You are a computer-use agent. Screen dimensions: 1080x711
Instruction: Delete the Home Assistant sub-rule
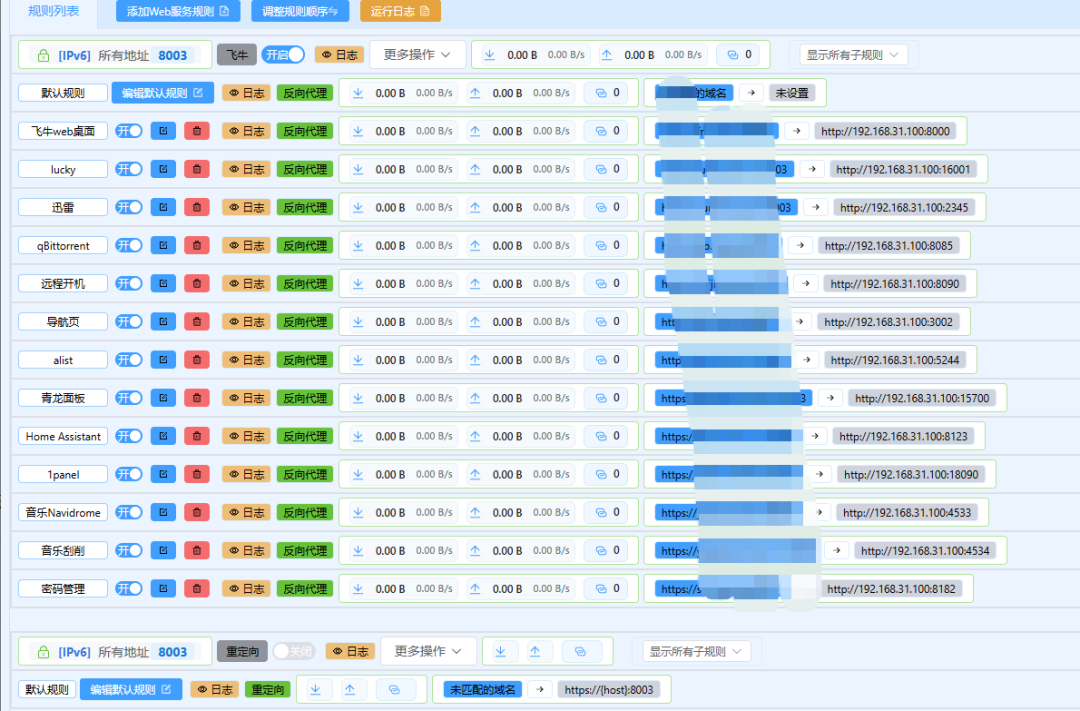point(197,436)
